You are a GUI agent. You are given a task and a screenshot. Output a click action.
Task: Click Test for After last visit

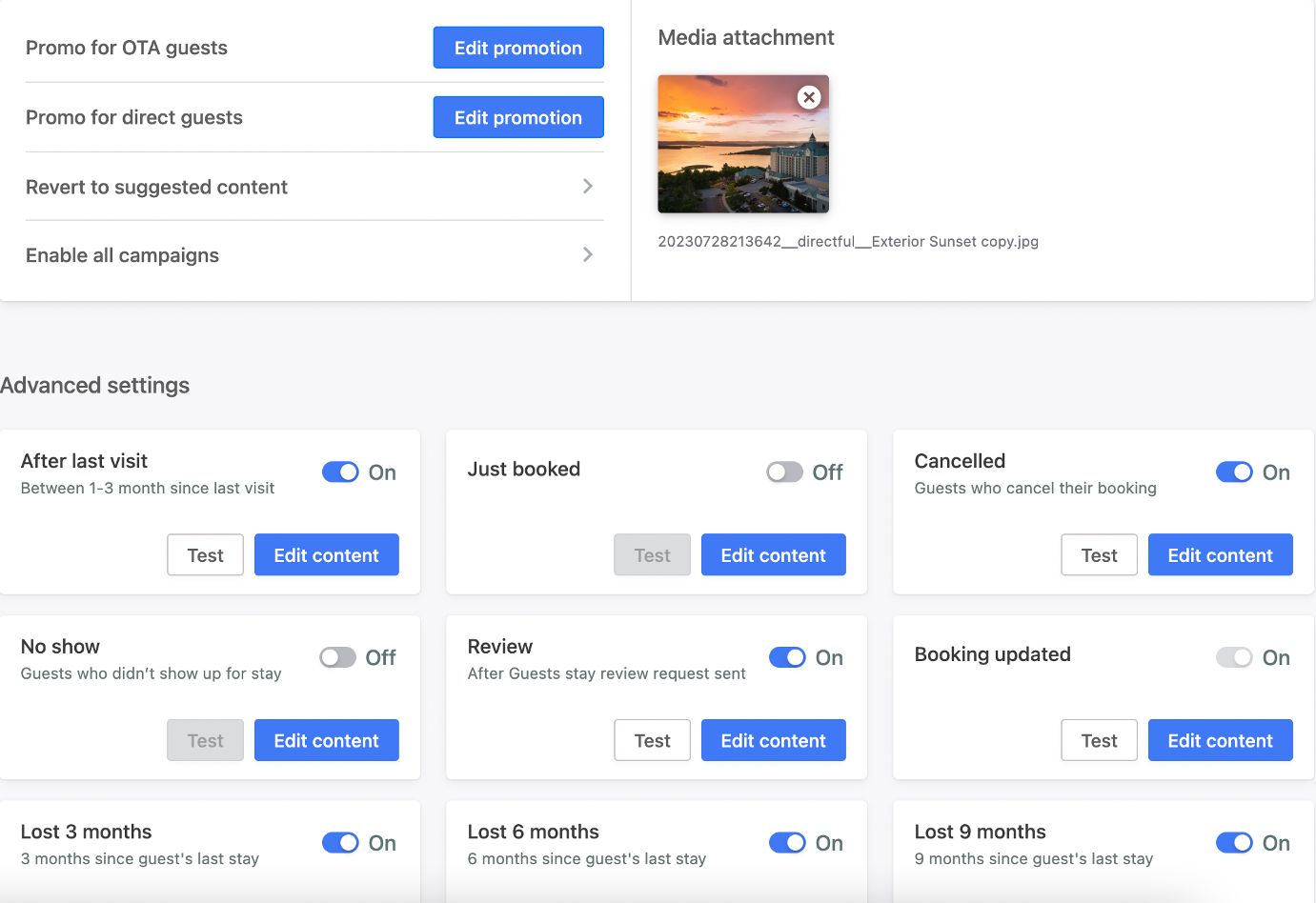coord(205,555)
